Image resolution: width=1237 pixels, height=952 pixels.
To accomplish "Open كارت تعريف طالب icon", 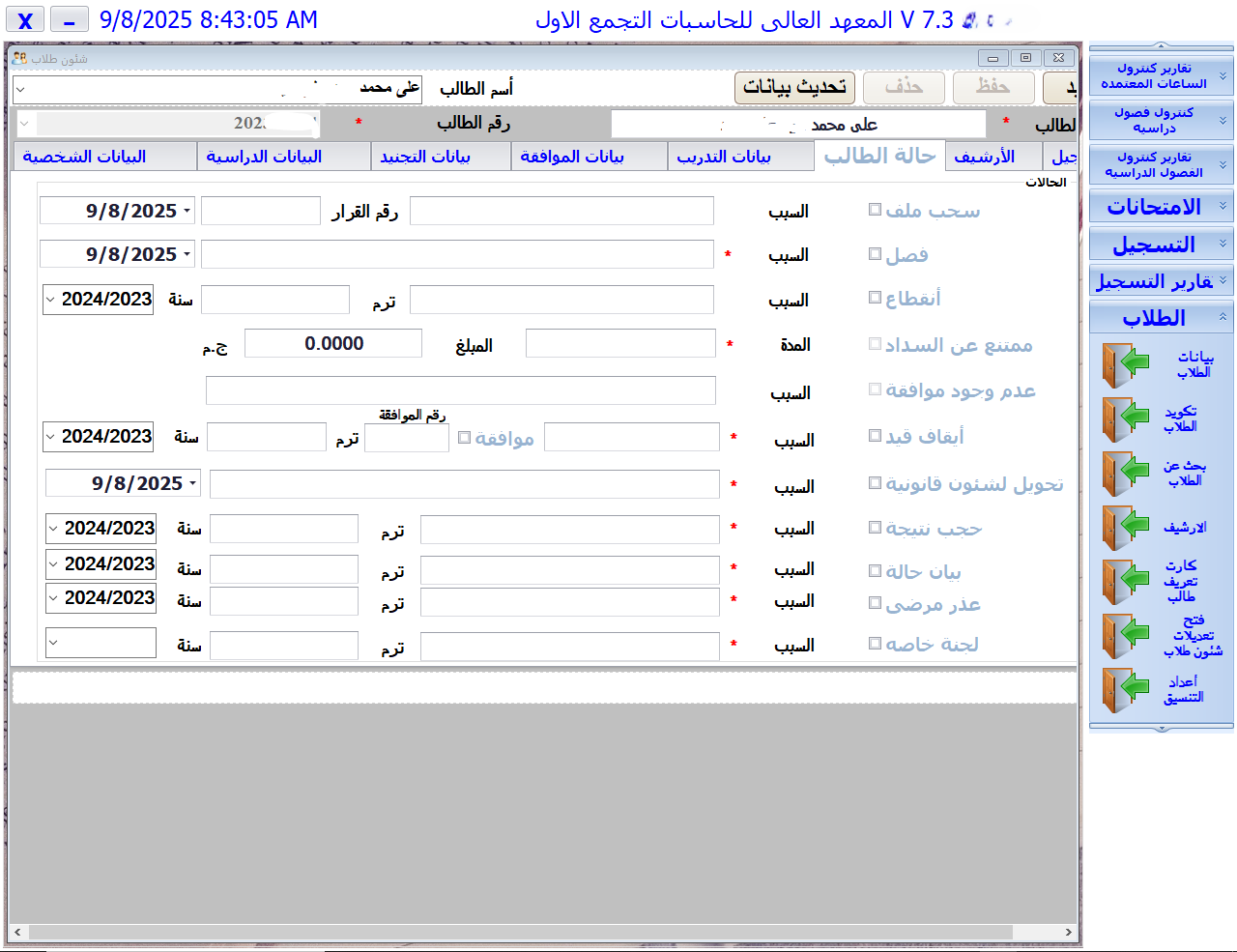I will [1124, 582].
